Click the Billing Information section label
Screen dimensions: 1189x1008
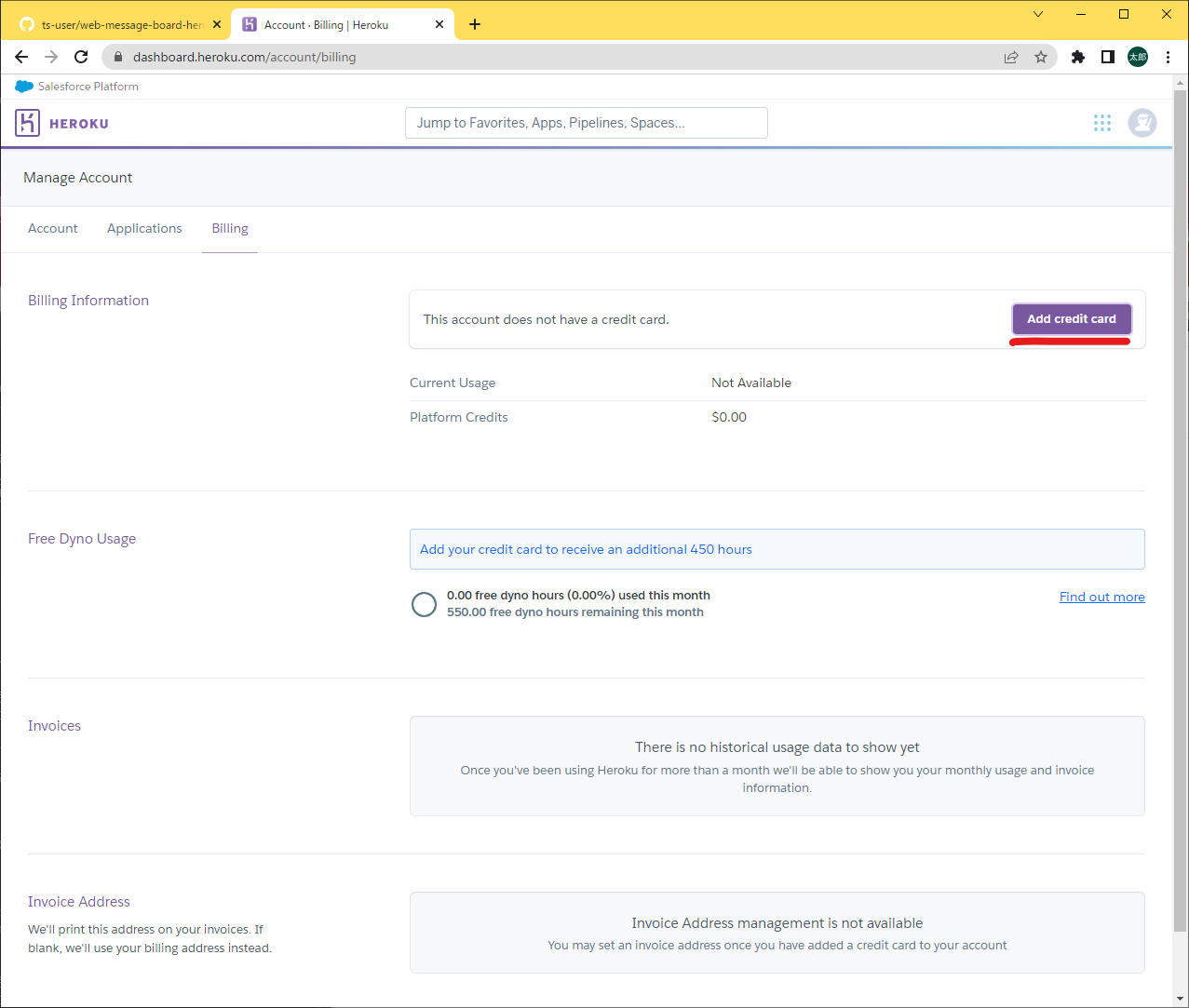(88, 301)
